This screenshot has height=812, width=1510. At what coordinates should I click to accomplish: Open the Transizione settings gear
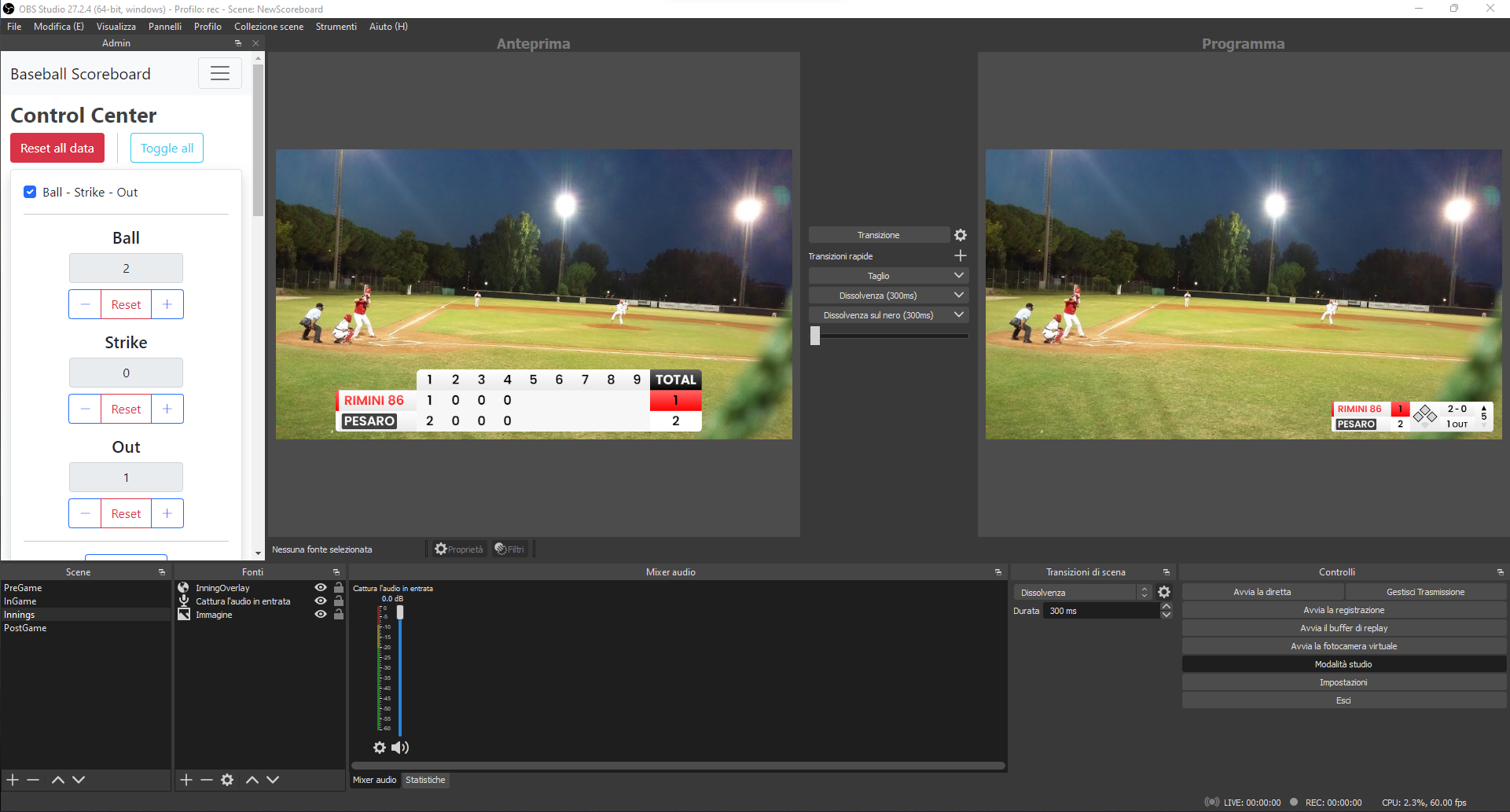(960, 235)
